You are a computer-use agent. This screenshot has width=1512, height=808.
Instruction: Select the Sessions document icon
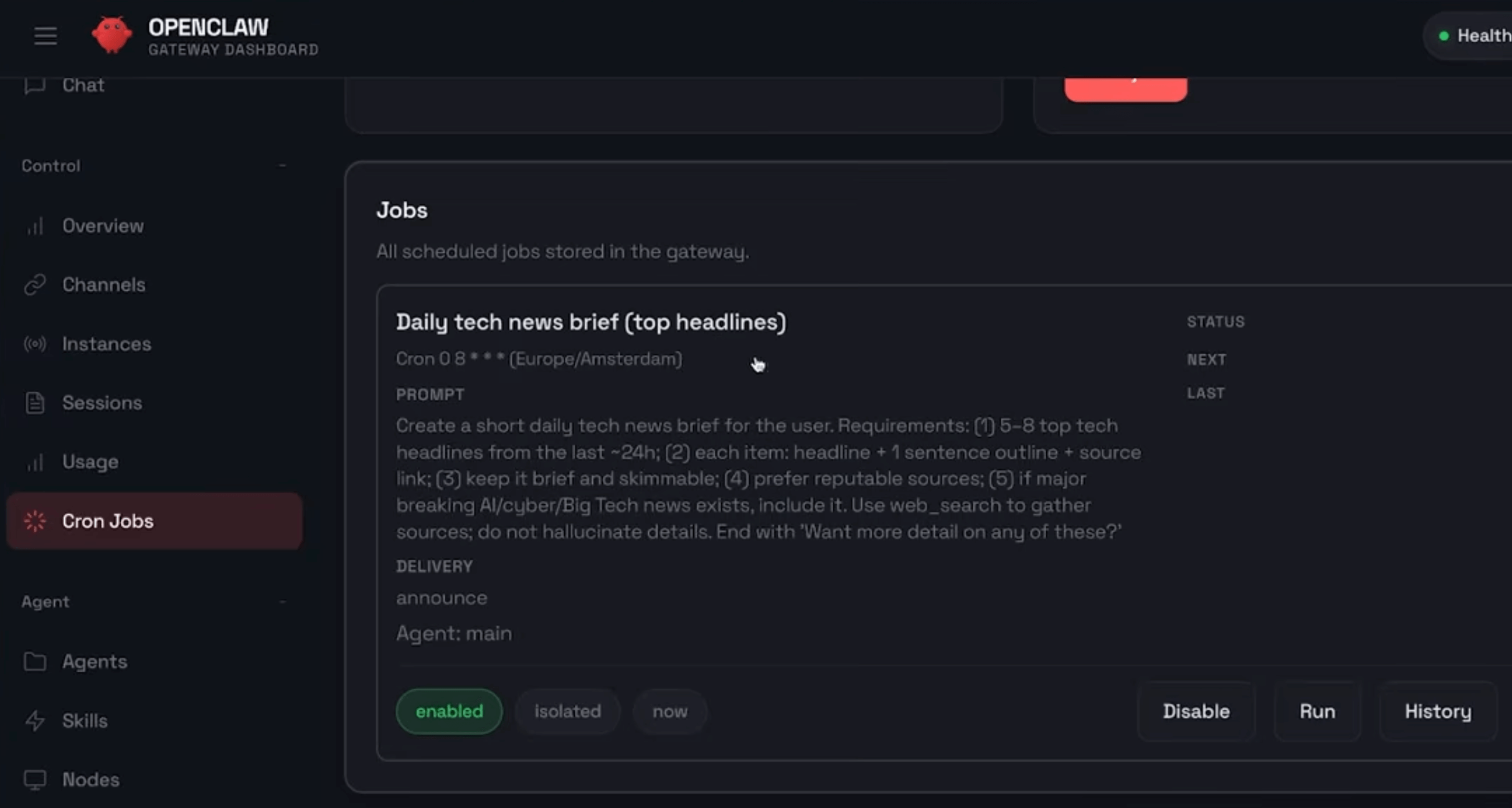35,403
